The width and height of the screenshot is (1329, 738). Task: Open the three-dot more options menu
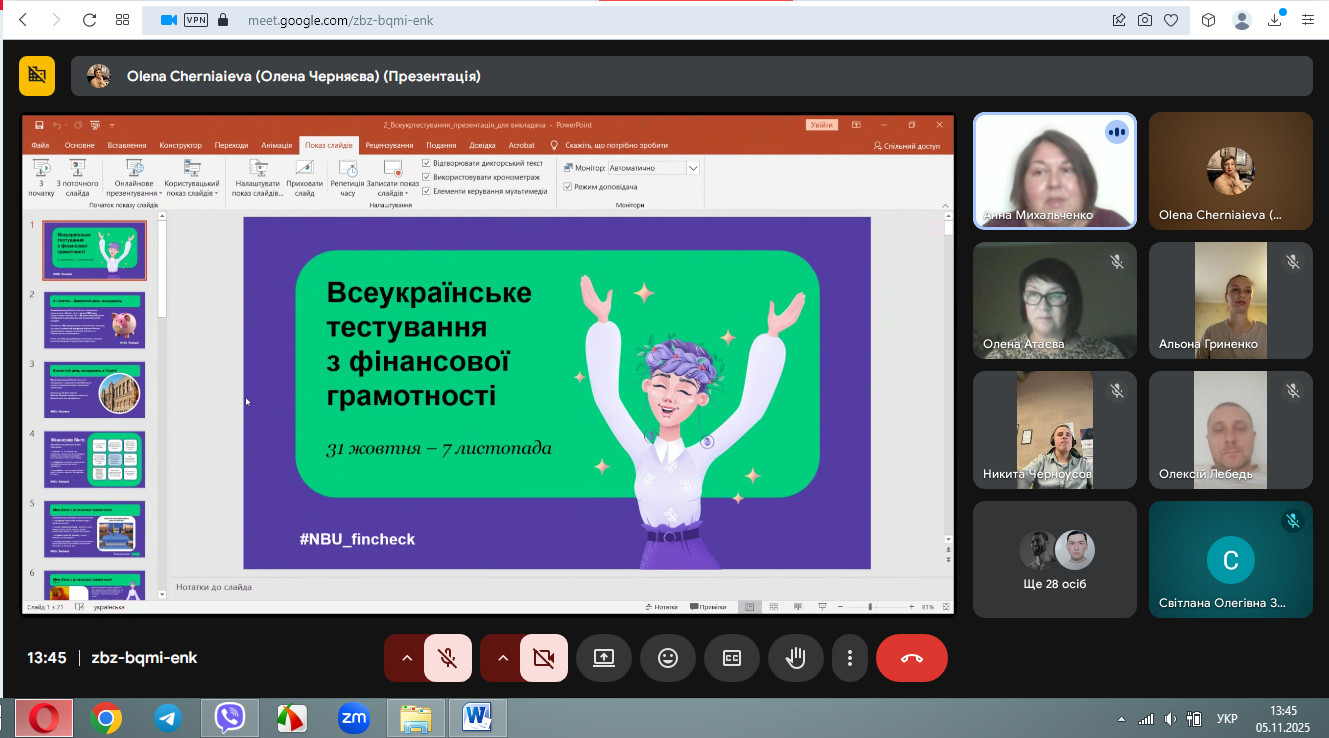pos(850,658)
